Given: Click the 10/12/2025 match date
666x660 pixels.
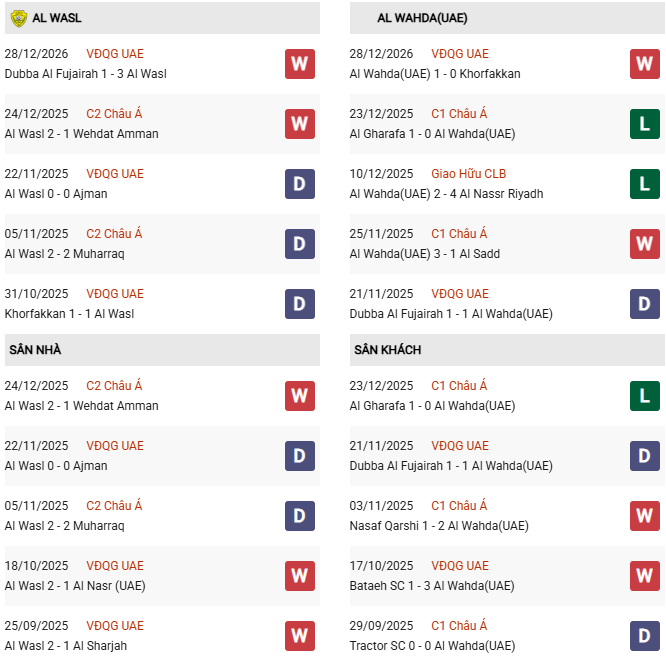Looking at the screenshot, I should (x=381, y=174).
